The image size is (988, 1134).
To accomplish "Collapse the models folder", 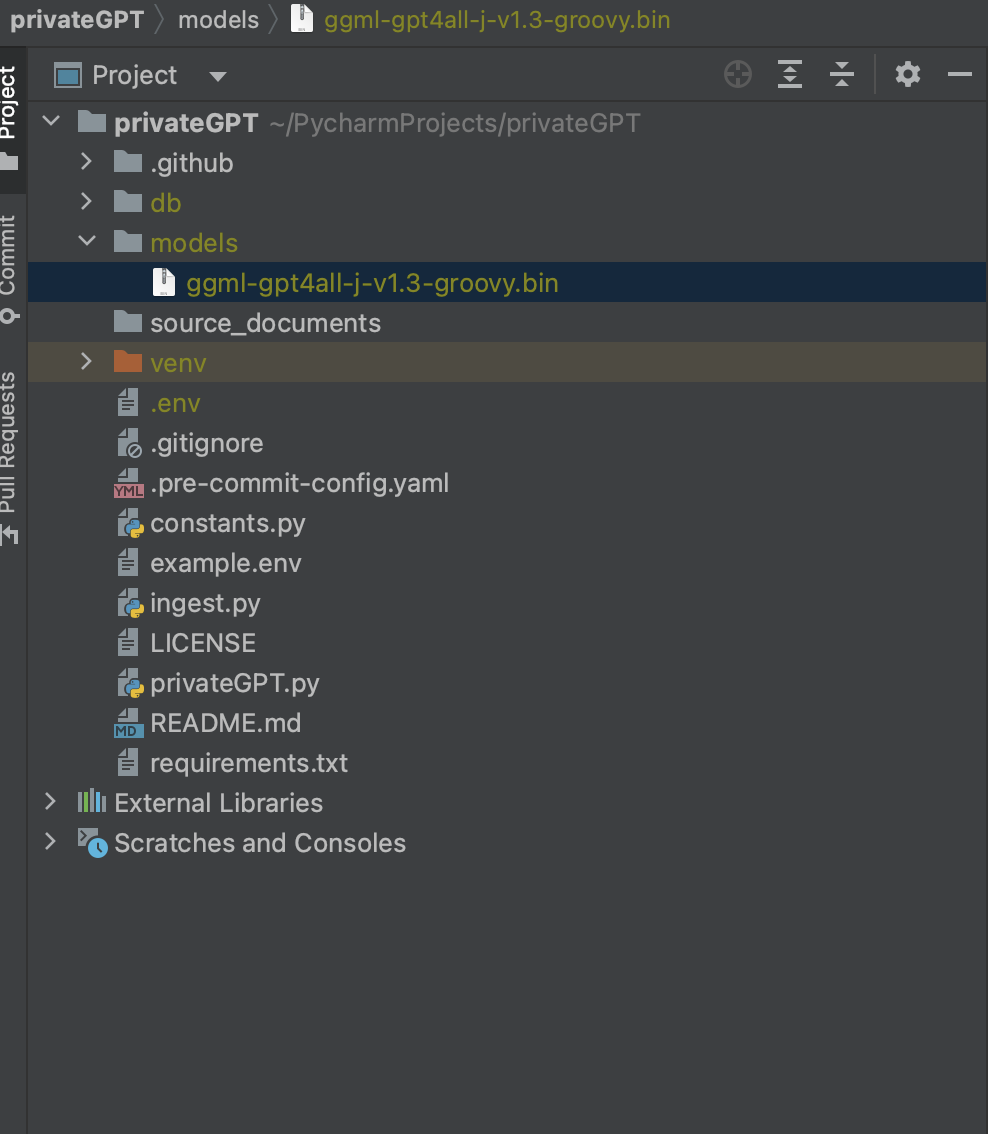I will point(87,242).
